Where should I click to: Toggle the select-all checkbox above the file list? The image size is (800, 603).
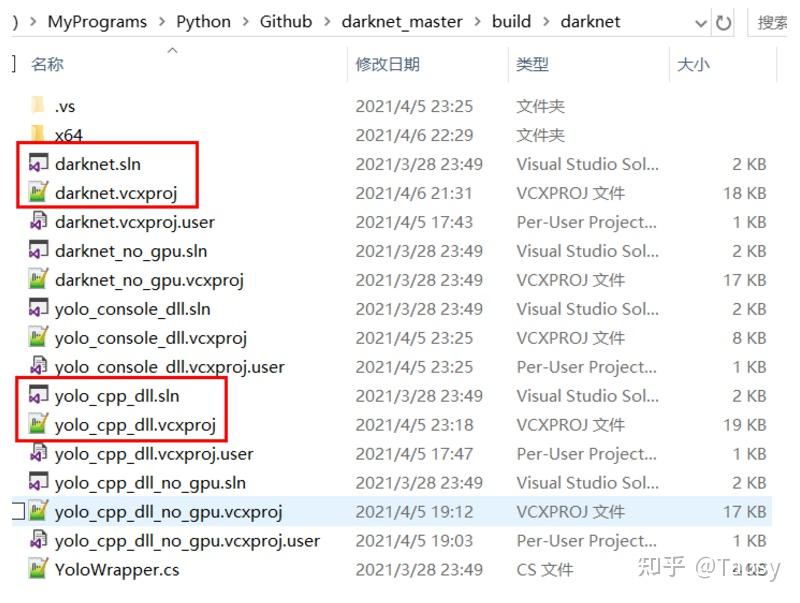(9, 63)
